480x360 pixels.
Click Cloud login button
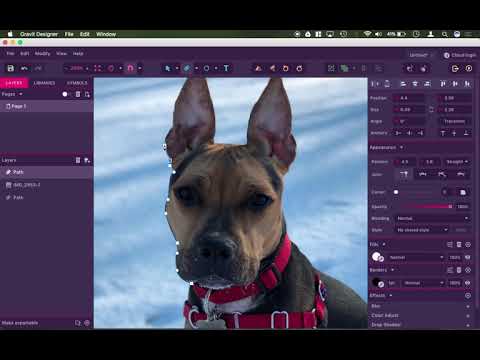click(460, 55)
